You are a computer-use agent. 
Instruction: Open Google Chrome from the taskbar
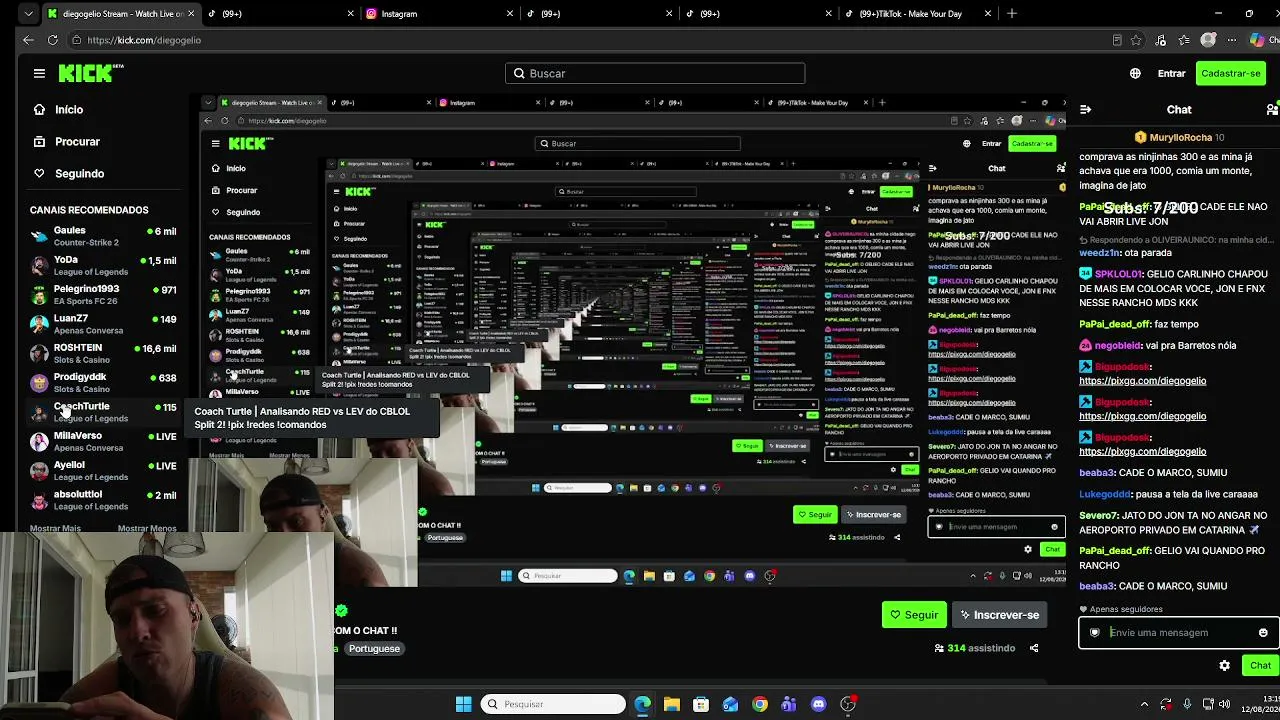760,704
